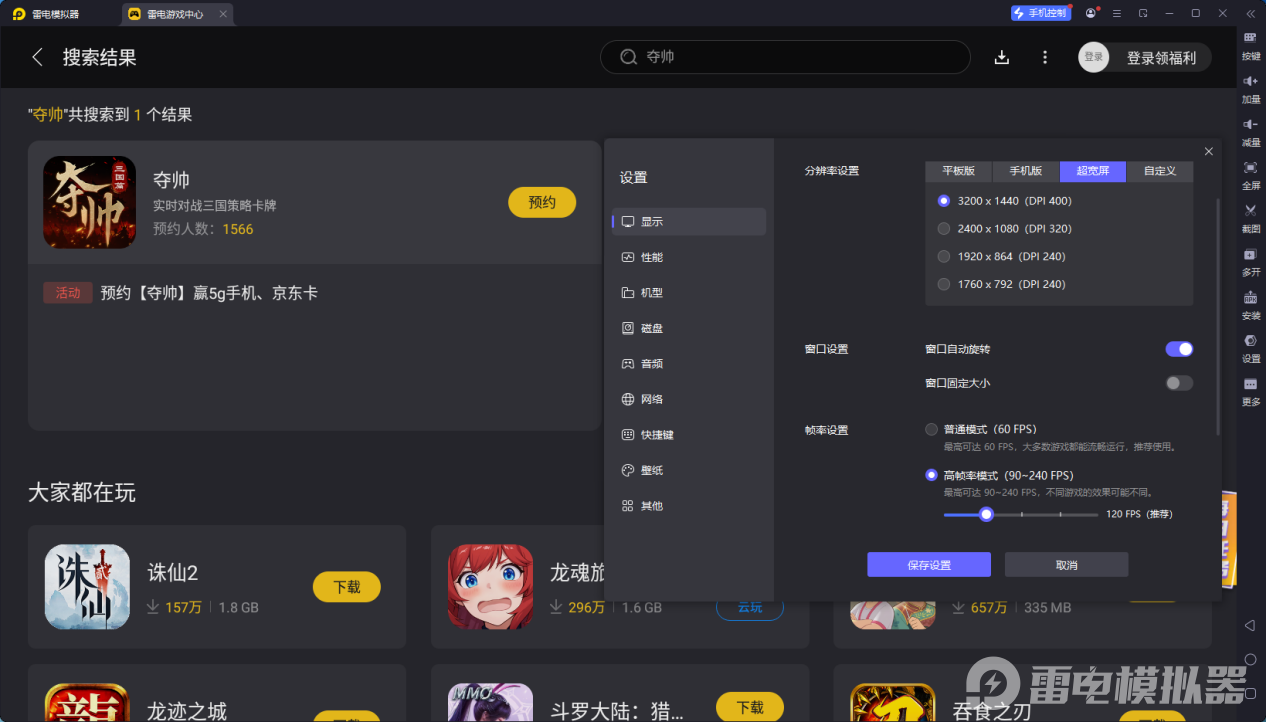Click the 预约 reserve button for 夺帅
Image resolution: width=1266 pixels, height=722 pixels.
tap(542, 202)
